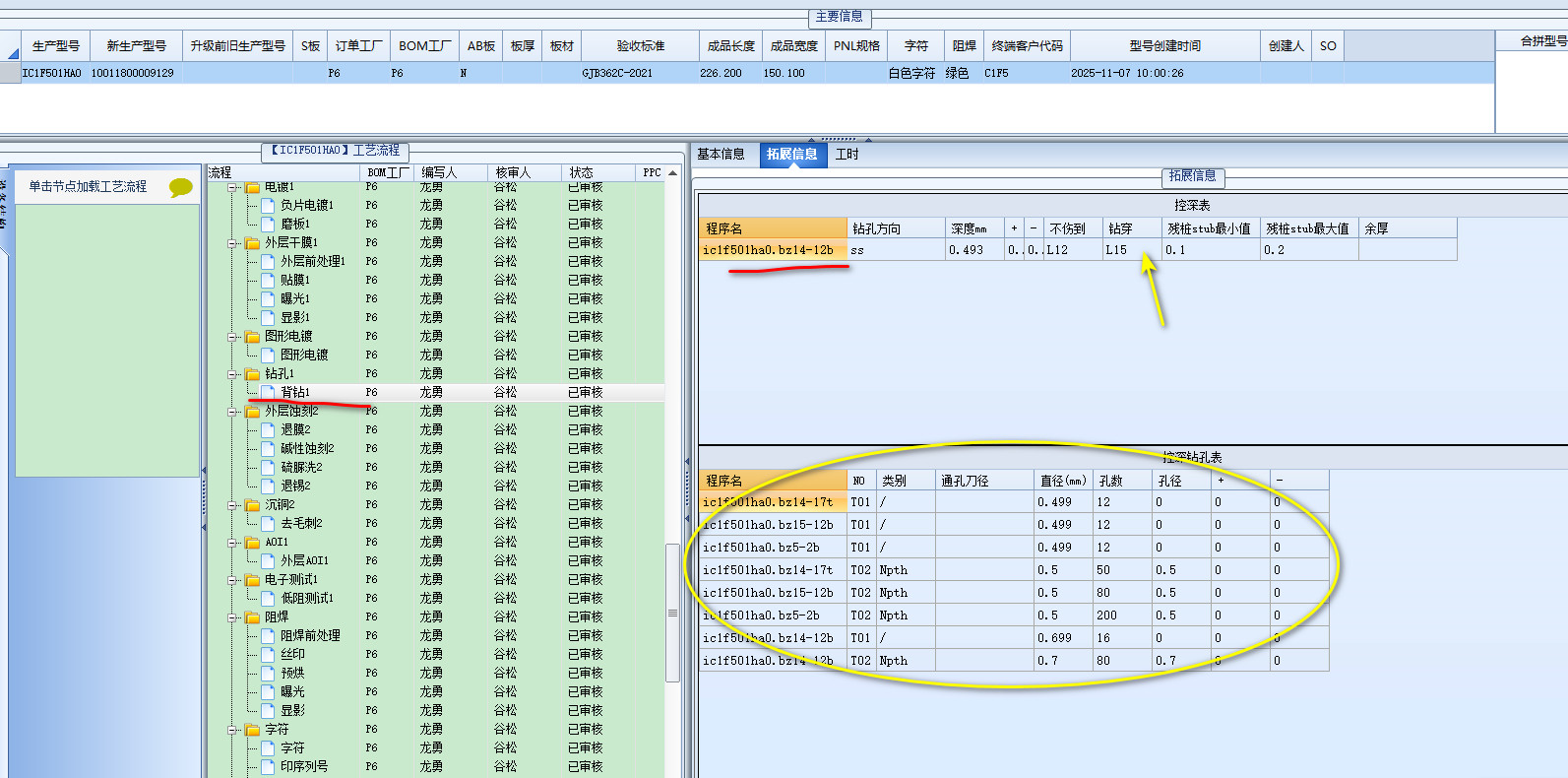Select the 曝光1 tree item
Screen dimensions: 1568x778
pos(295,298)
